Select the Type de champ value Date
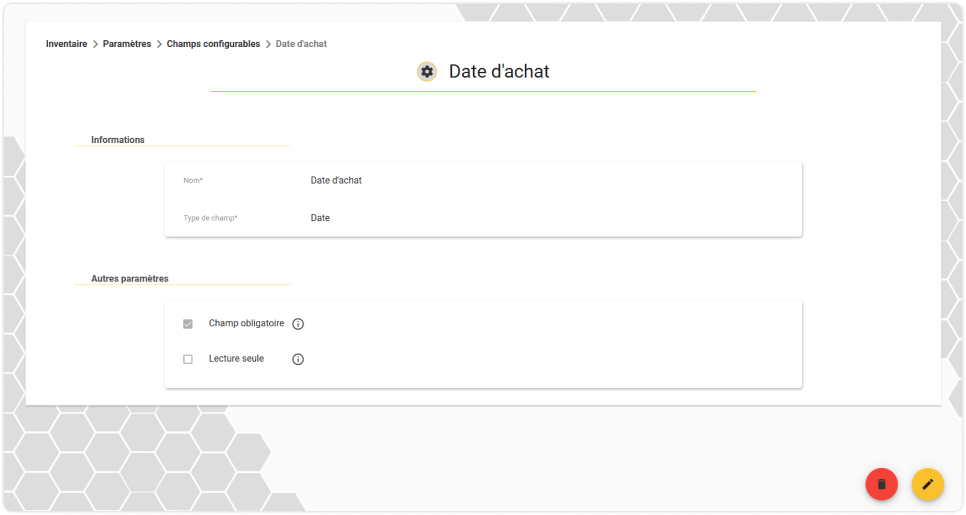 [320, 218]
